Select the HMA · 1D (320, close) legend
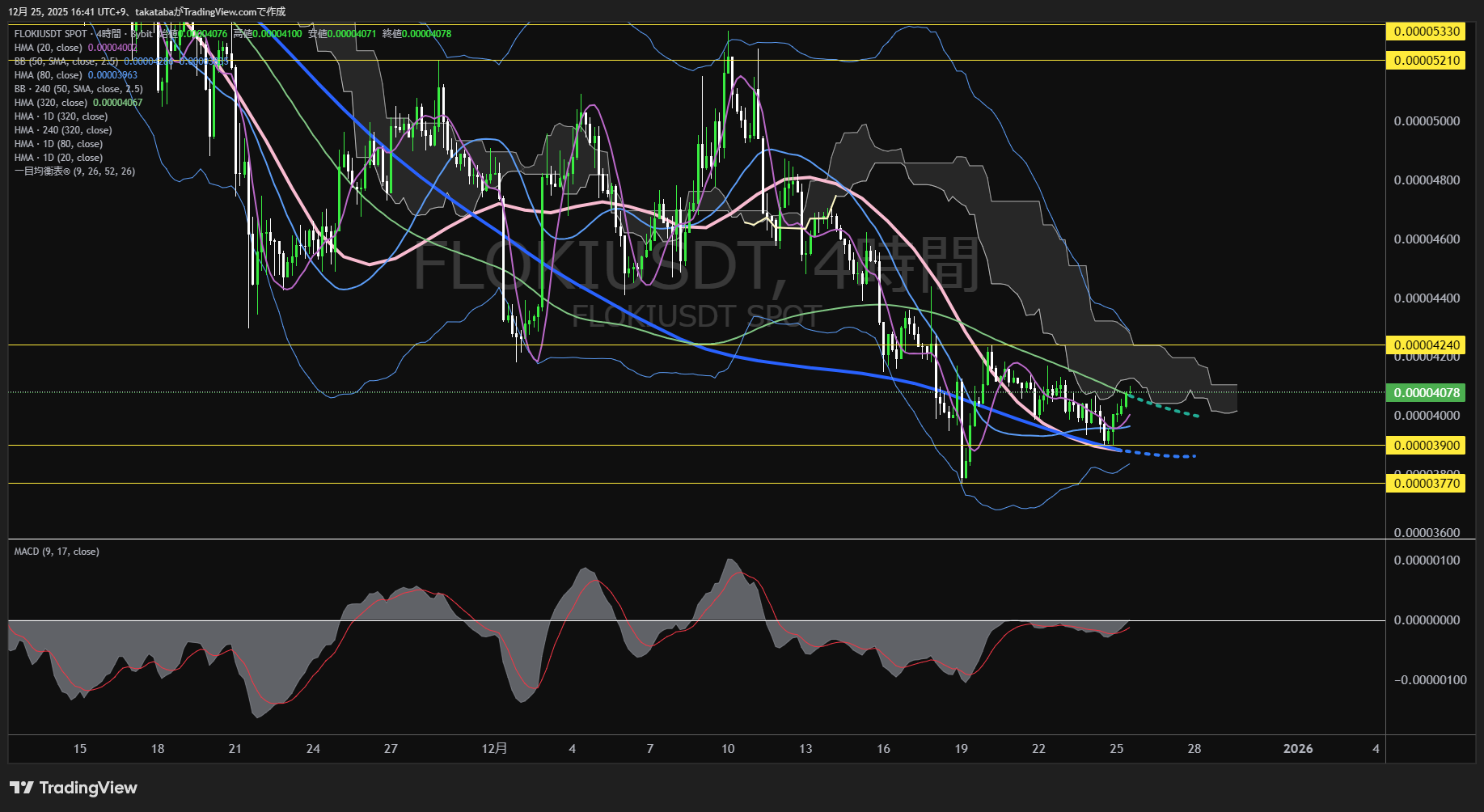The width and height of the screenshot is (1484, 812). [x=61, y=116]
